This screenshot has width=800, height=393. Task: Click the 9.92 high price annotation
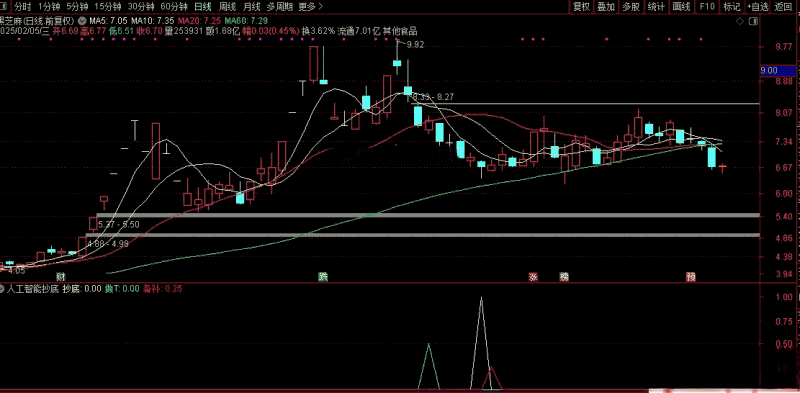tap(415, 44)
